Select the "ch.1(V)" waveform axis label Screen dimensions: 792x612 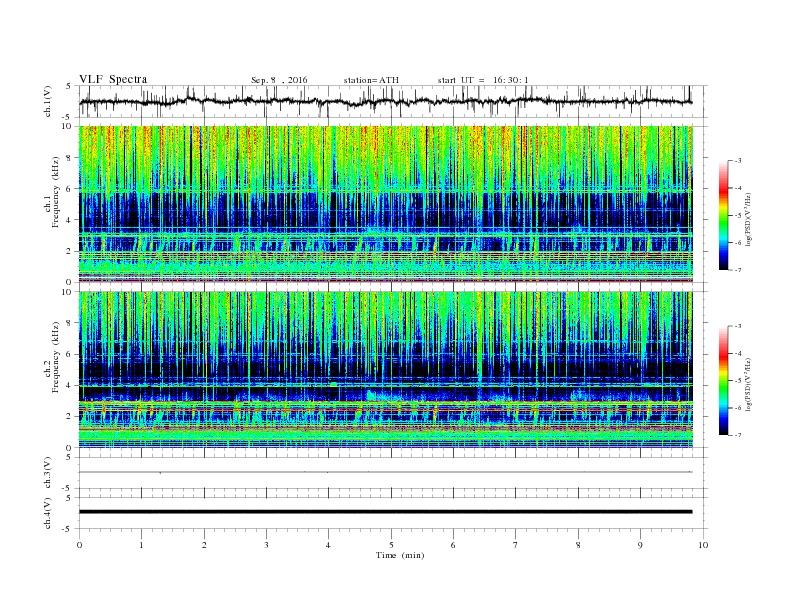tap(48, 101)
